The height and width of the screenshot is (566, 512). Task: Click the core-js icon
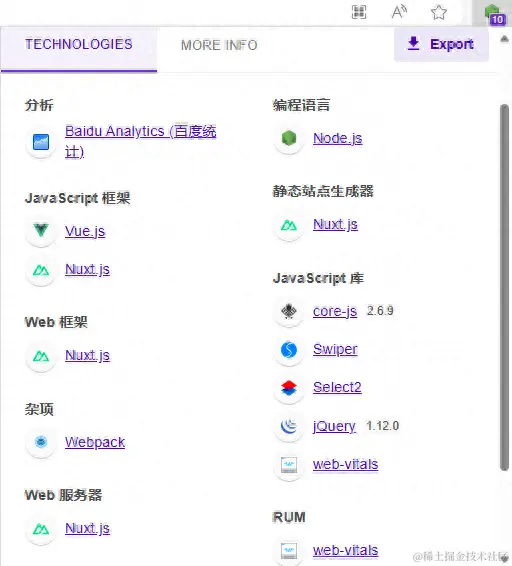(x=289, y=311)
